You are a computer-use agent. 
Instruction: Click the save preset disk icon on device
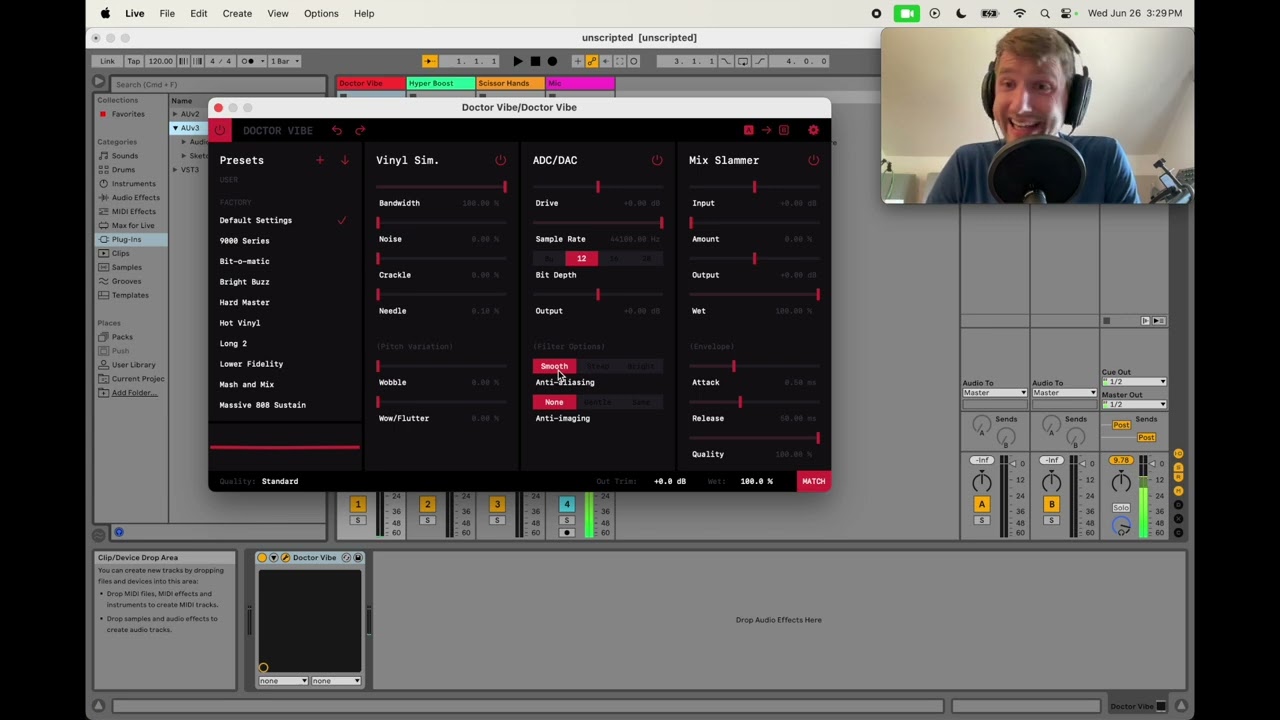pos(358,557)
